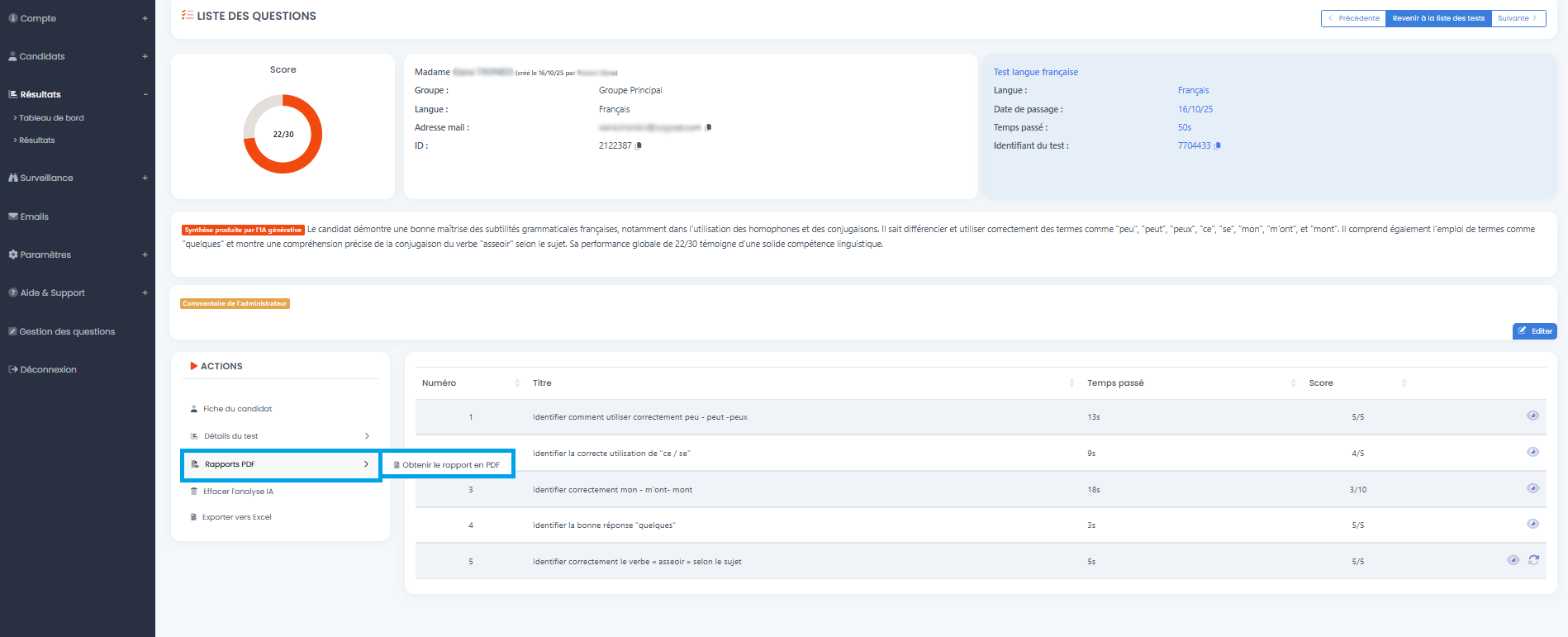This screenshot has width=1568, height=637.
Task: Collapse the Résultats menu with minus sign
Action: pyautogui.click(x=145, y=94)
